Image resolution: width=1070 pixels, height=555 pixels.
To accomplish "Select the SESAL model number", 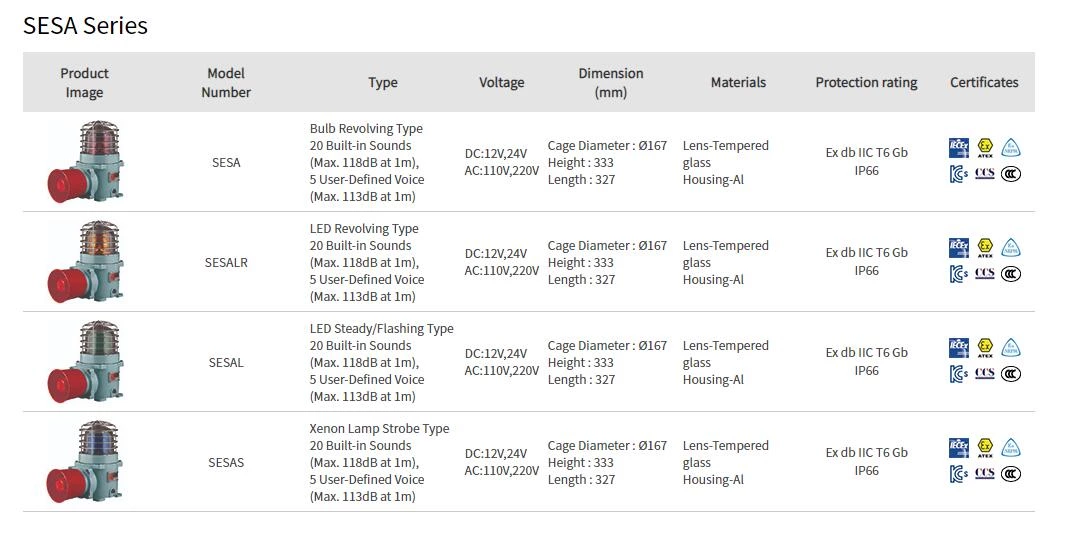I will pyautogui.click(x=226, y=362).
